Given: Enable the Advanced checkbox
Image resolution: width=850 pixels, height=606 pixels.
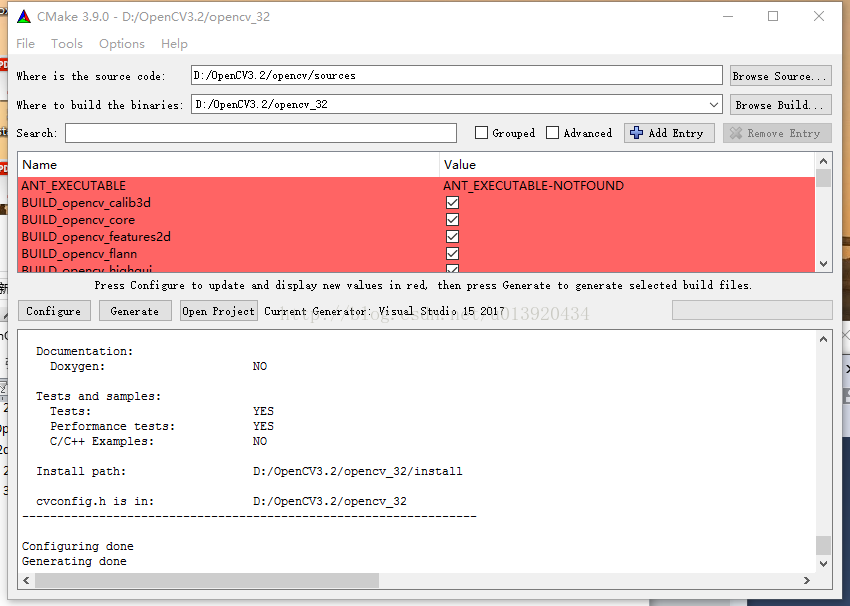Looking at the screenshot, I should 552,133.
